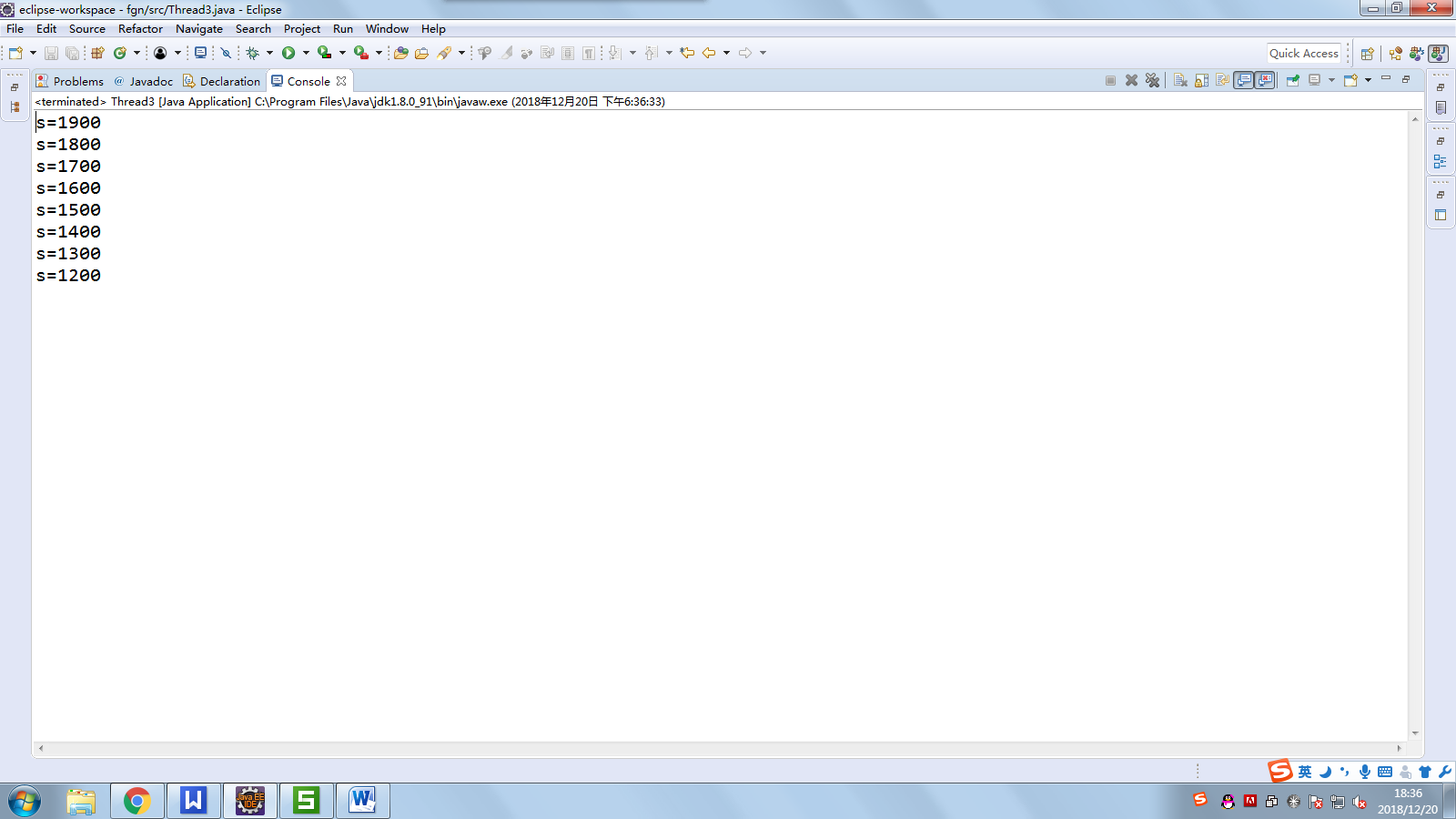Viewport: 1456px width, 819px height.
Task: Expand the Back history dropdown arrow
Action: coord(726,53)
